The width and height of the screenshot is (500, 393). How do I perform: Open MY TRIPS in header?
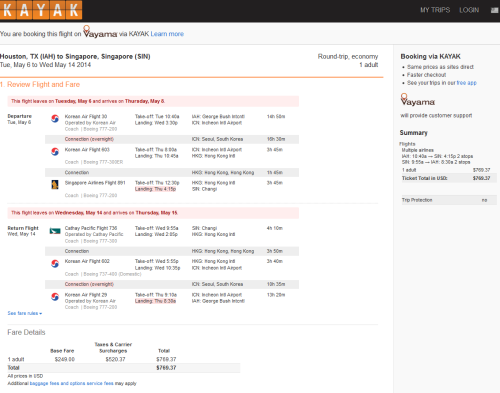click(x=435, y=10)
